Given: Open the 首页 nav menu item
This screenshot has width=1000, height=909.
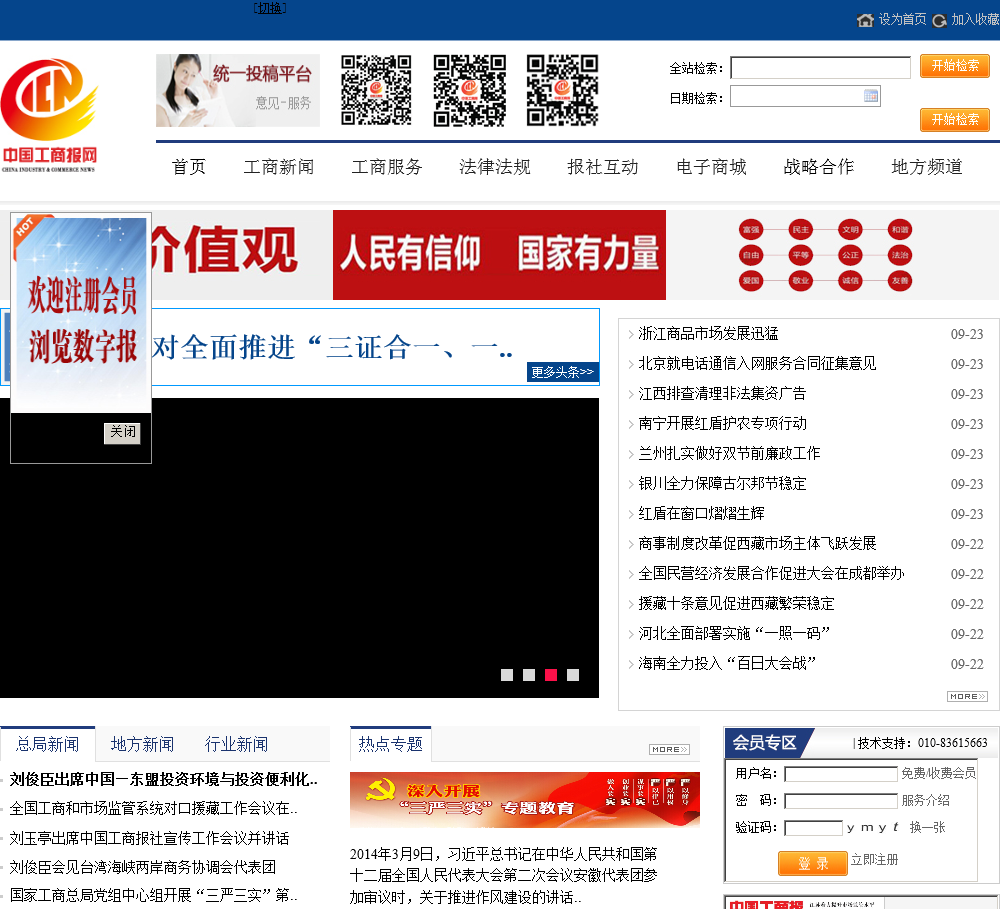Looking at the screenshot, I should (189, 167).
